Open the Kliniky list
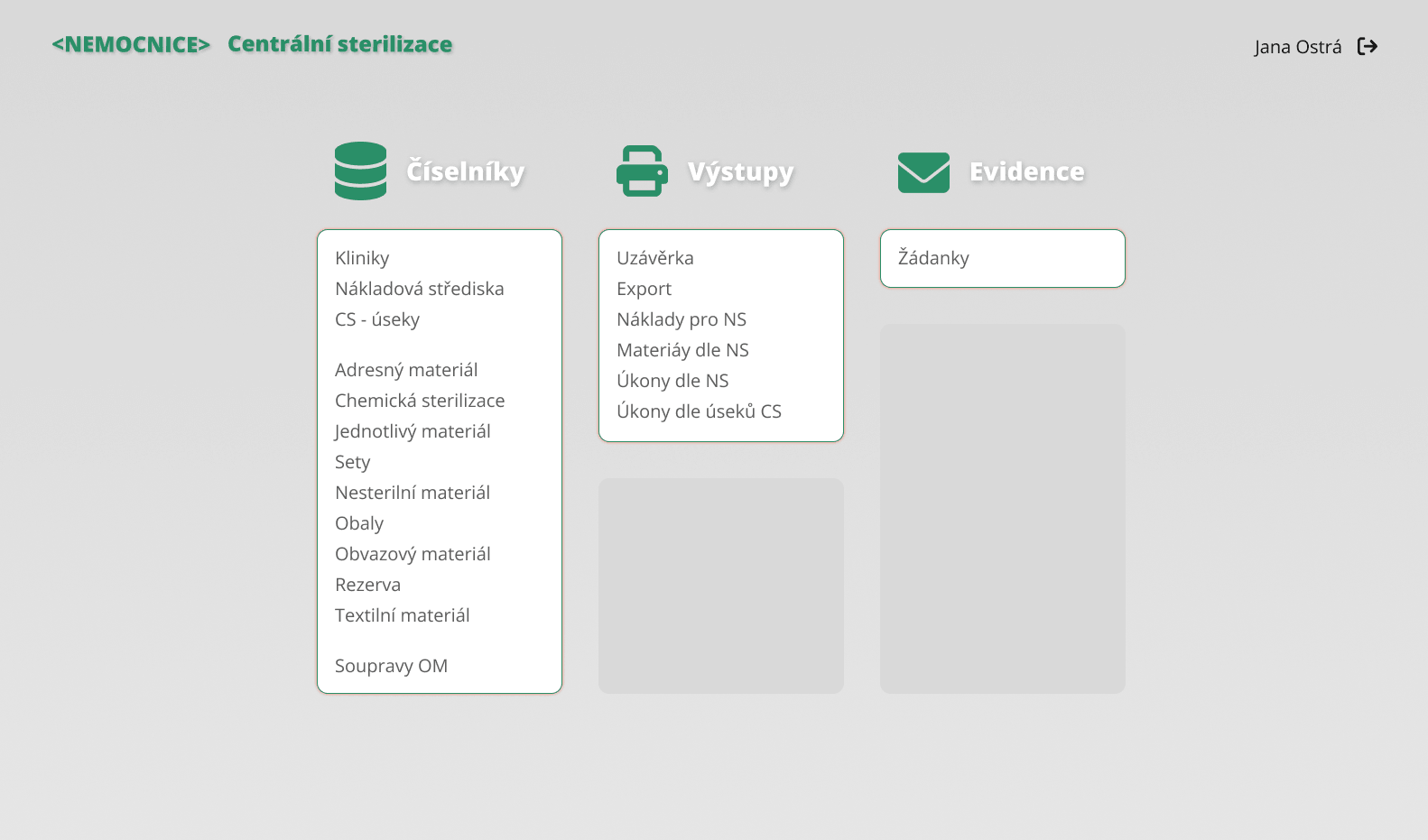Screen dimensions: 1428x840 362,258
